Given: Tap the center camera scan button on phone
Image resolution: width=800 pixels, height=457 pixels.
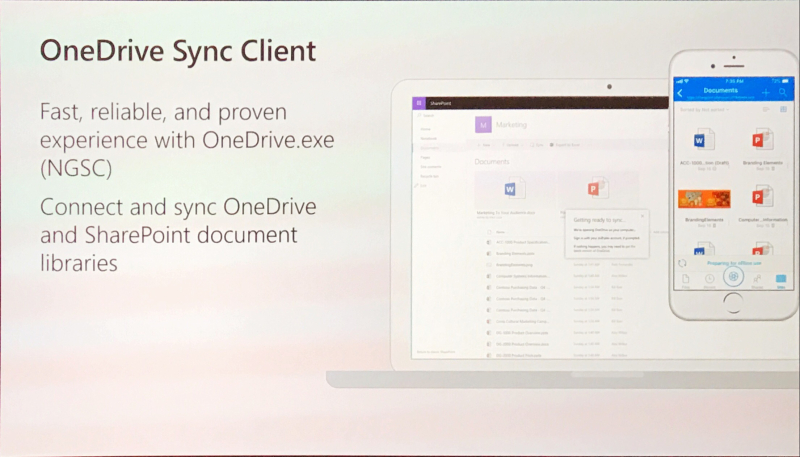Looking at the screenshot, I should click(x=733, y=276).
